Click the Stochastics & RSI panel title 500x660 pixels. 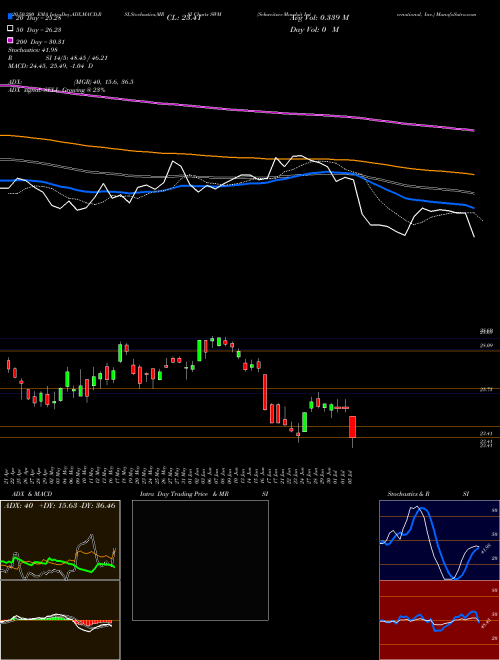click(x=428, y=494)
